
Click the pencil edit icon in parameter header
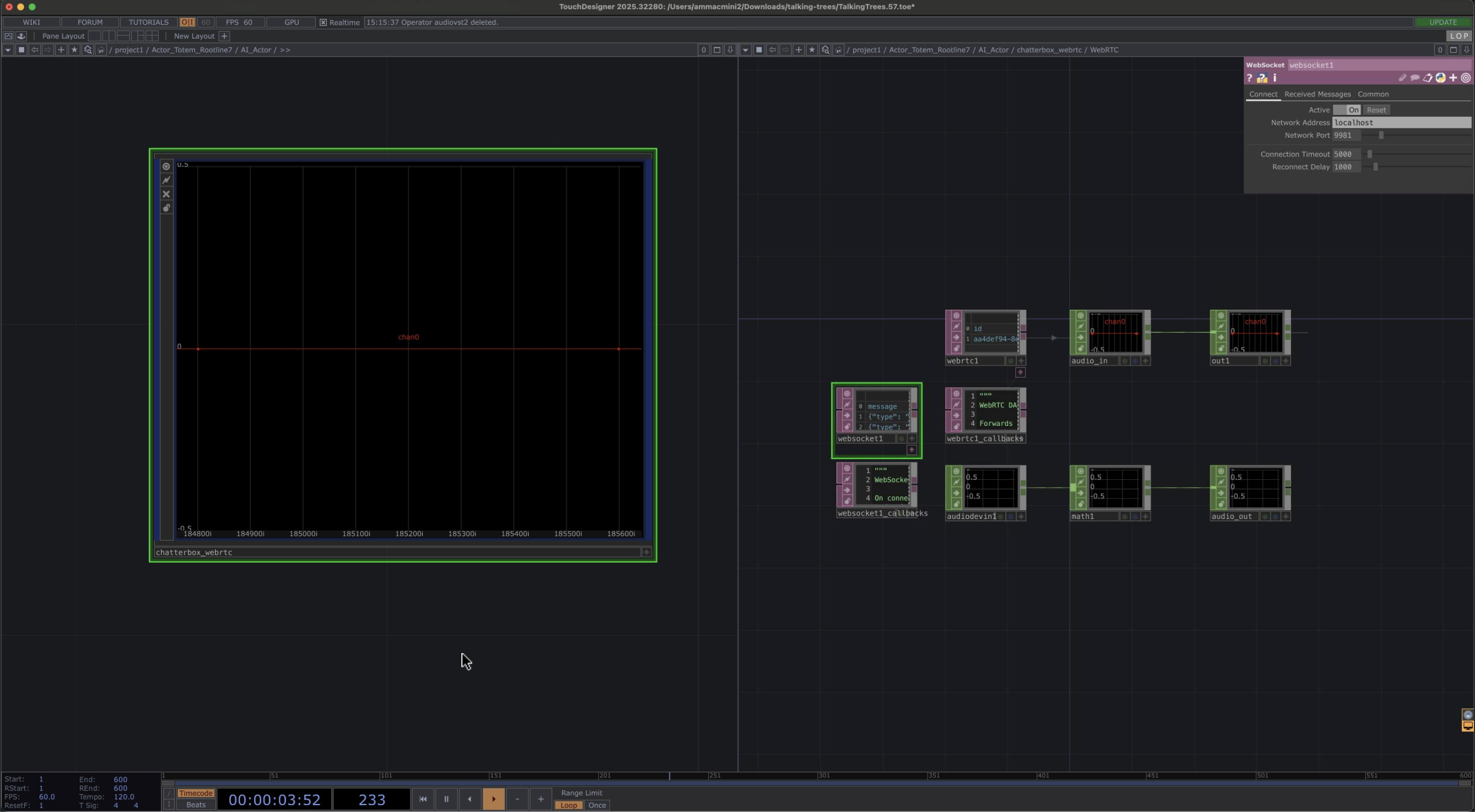click(x=1402, y=78)
